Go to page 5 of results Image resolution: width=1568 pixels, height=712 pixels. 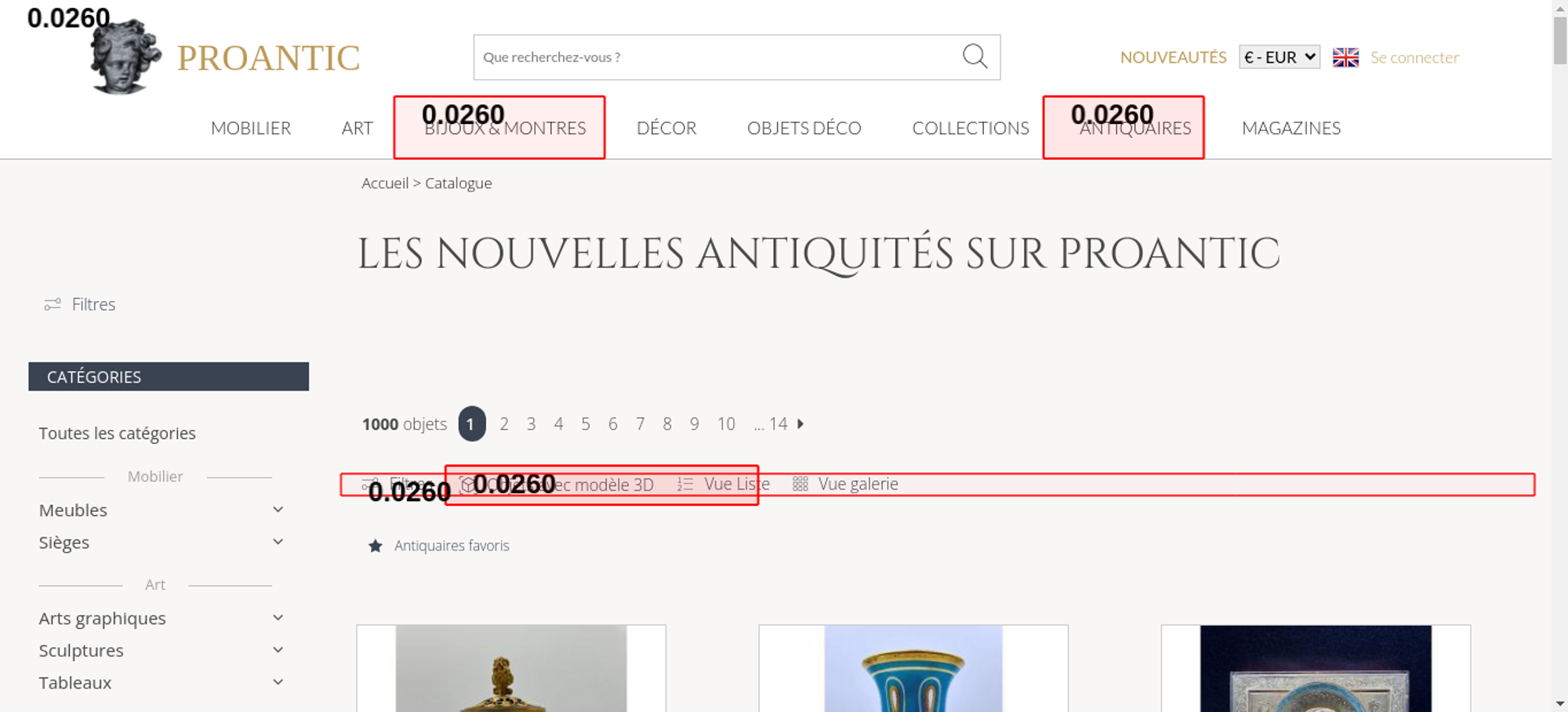586,424
